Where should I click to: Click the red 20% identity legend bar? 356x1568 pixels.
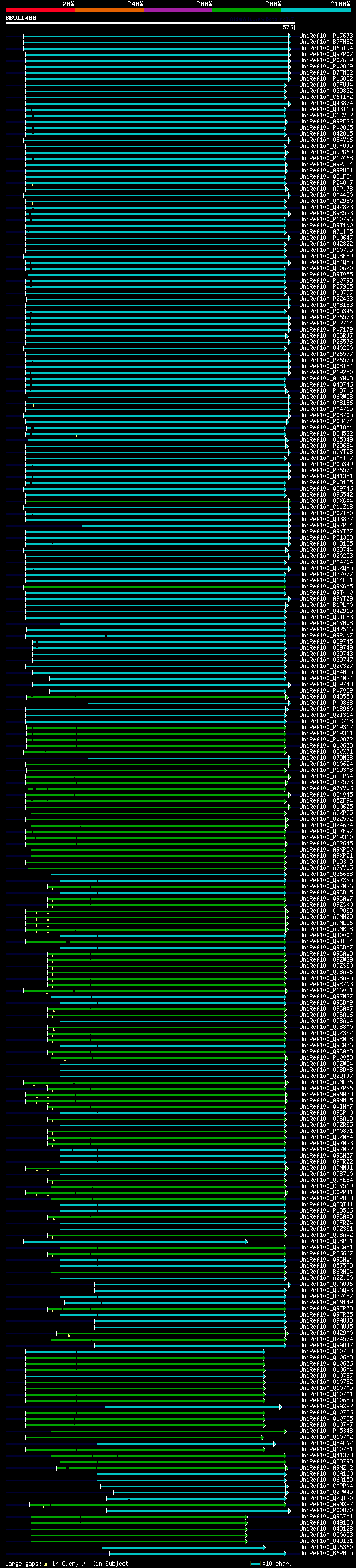click(40, 11)
